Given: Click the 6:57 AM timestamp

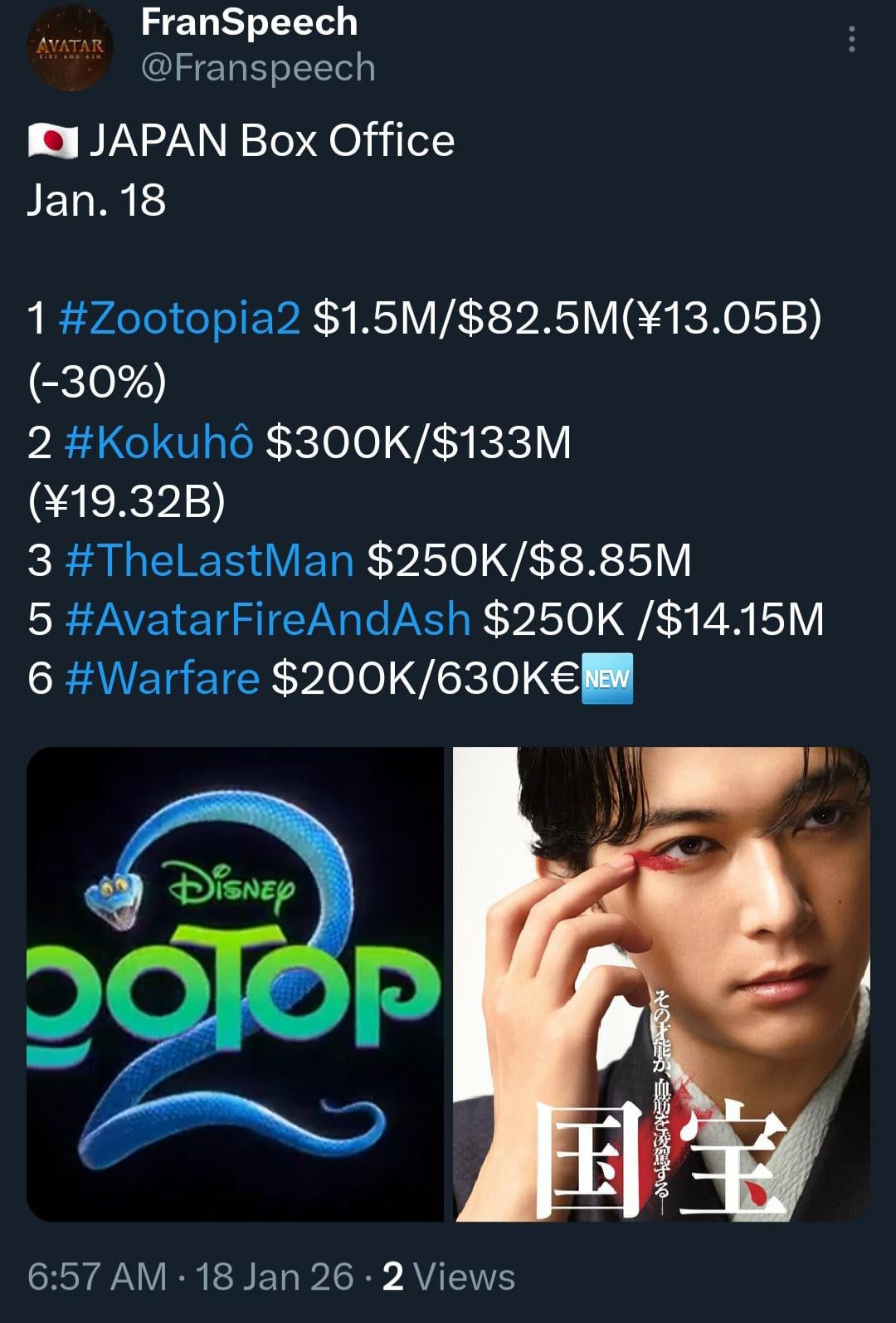Looking at the screenshot, I should (x=97, y=1277).
